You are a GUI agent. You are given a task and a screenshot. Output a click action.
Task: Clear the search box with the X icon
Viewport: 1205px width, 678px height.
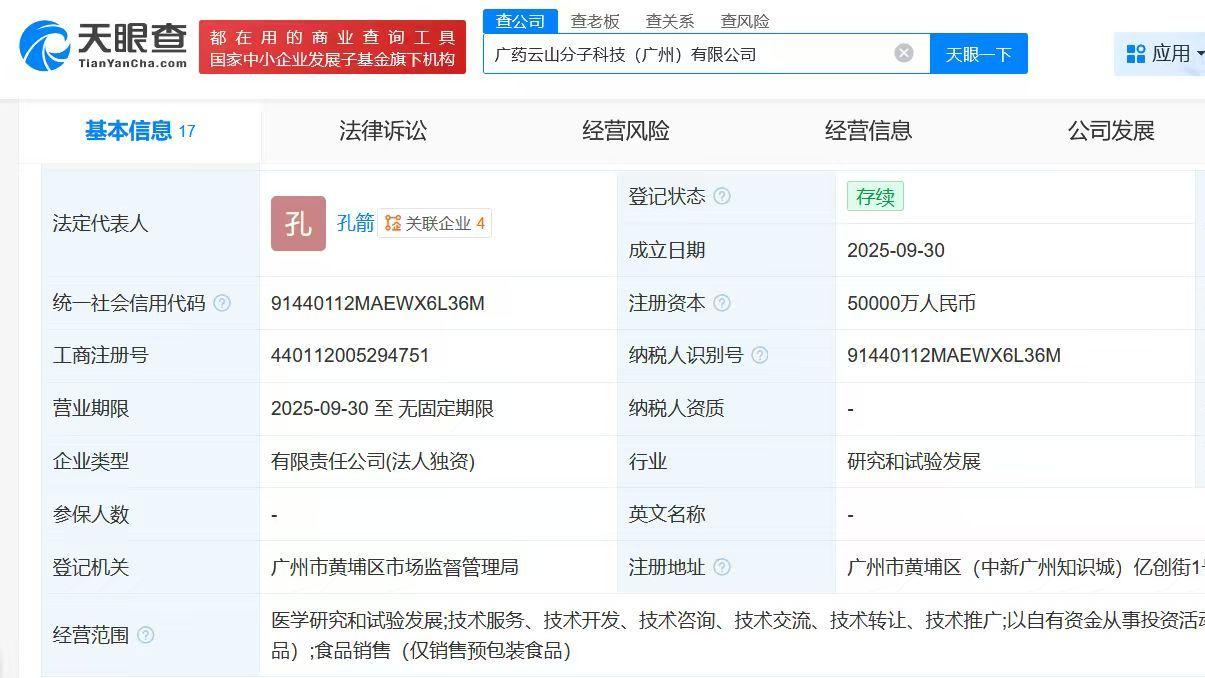click(904, 53)
